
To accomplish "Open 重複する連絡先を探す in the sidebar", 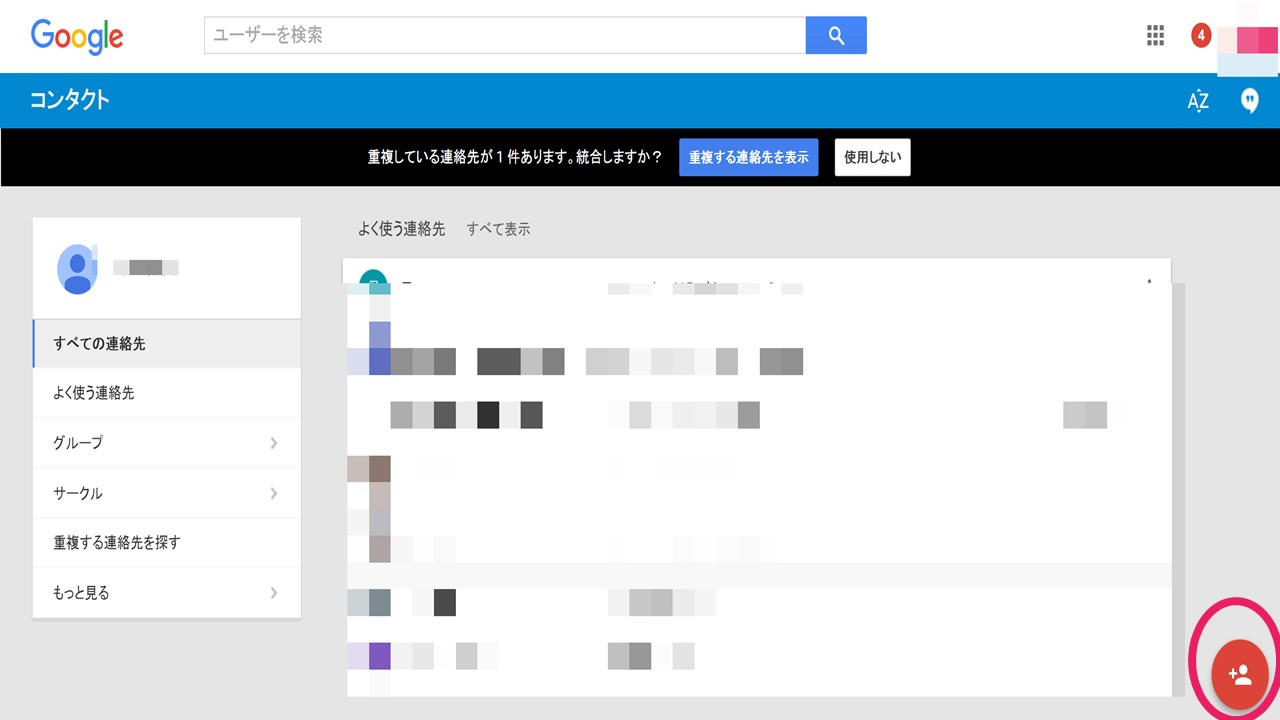I will 117,543.
